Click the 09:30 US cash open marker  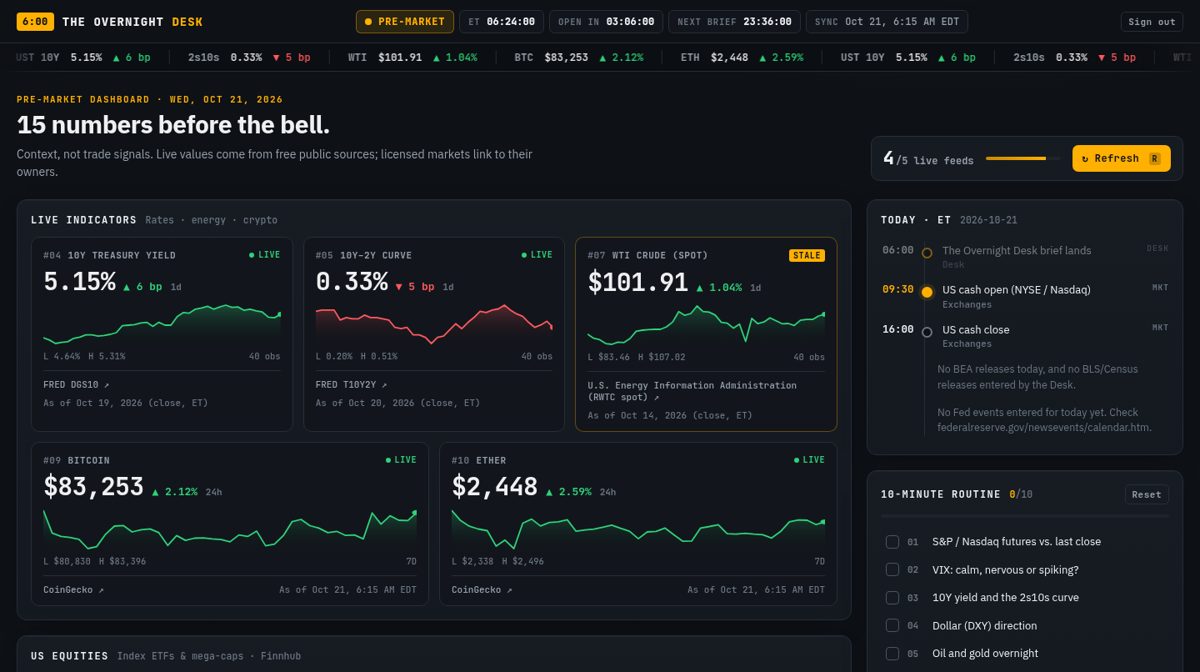pos(927,292)
